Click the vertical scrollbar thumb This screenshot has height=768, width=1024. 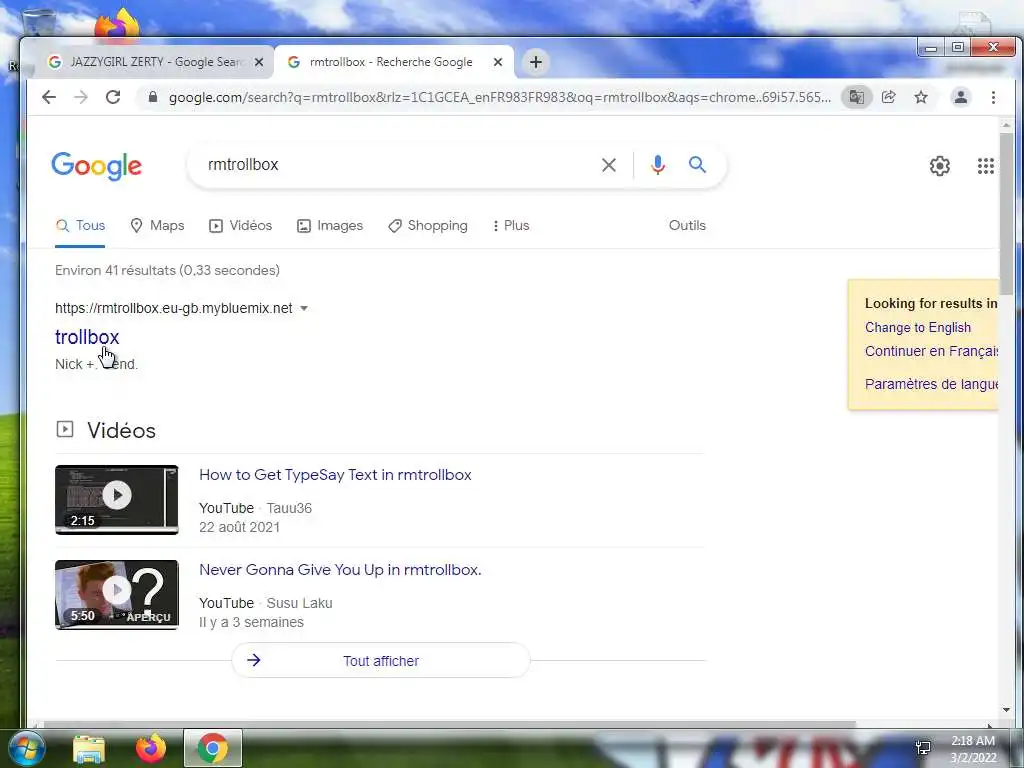click(1006, 212)
